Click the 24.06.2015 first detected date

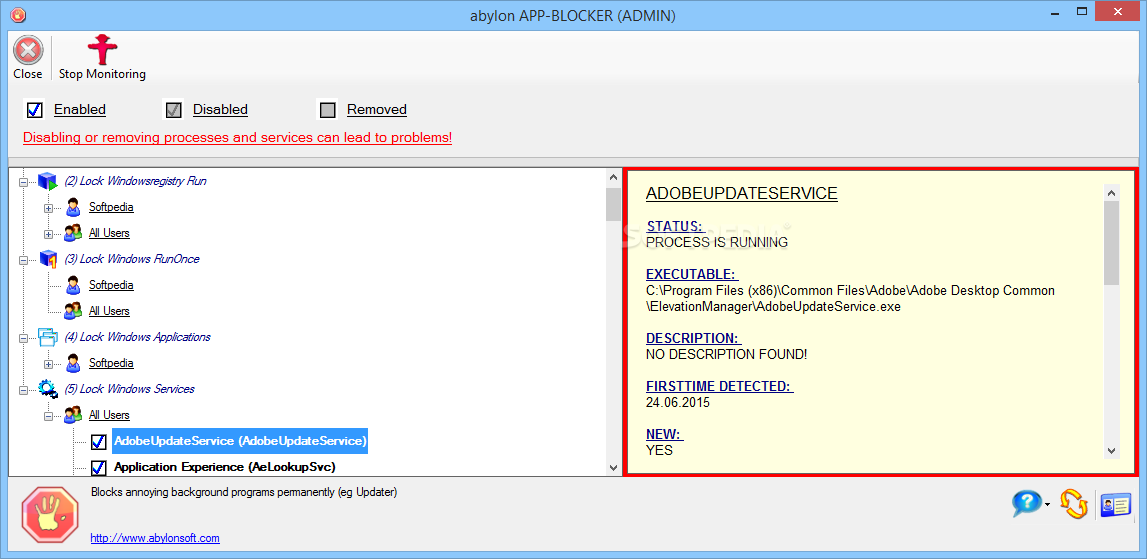click(x=678, y=402)
